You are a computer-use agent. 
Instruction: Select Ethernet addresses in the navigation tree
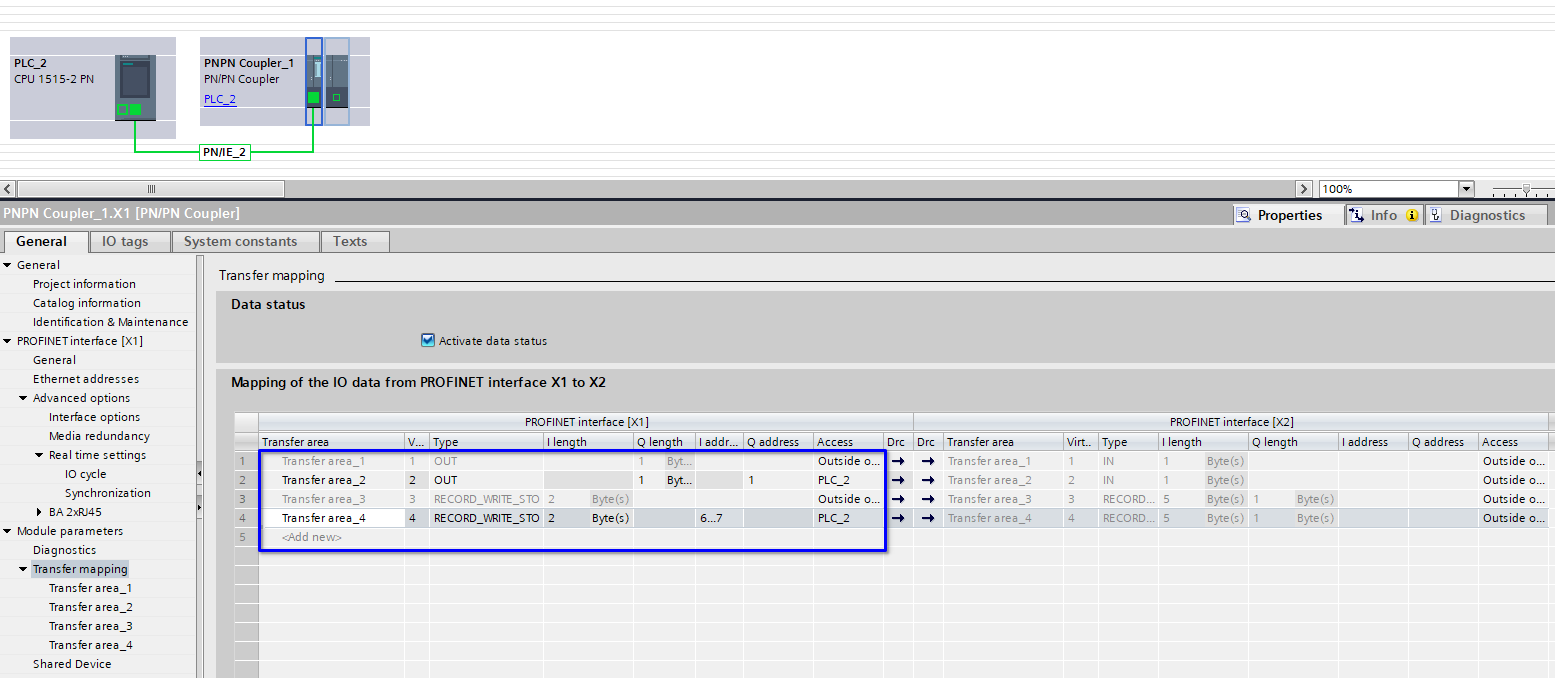(86, 379)
